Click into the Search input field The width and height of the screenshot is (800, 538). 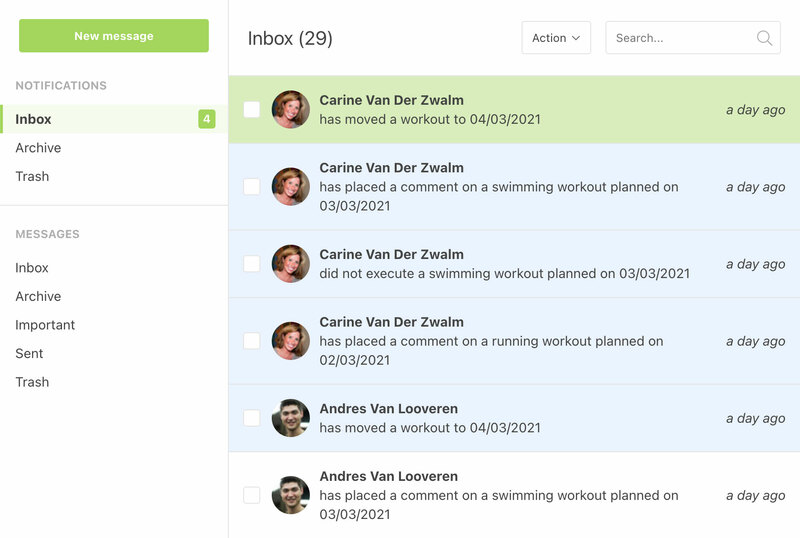(680, 38)
